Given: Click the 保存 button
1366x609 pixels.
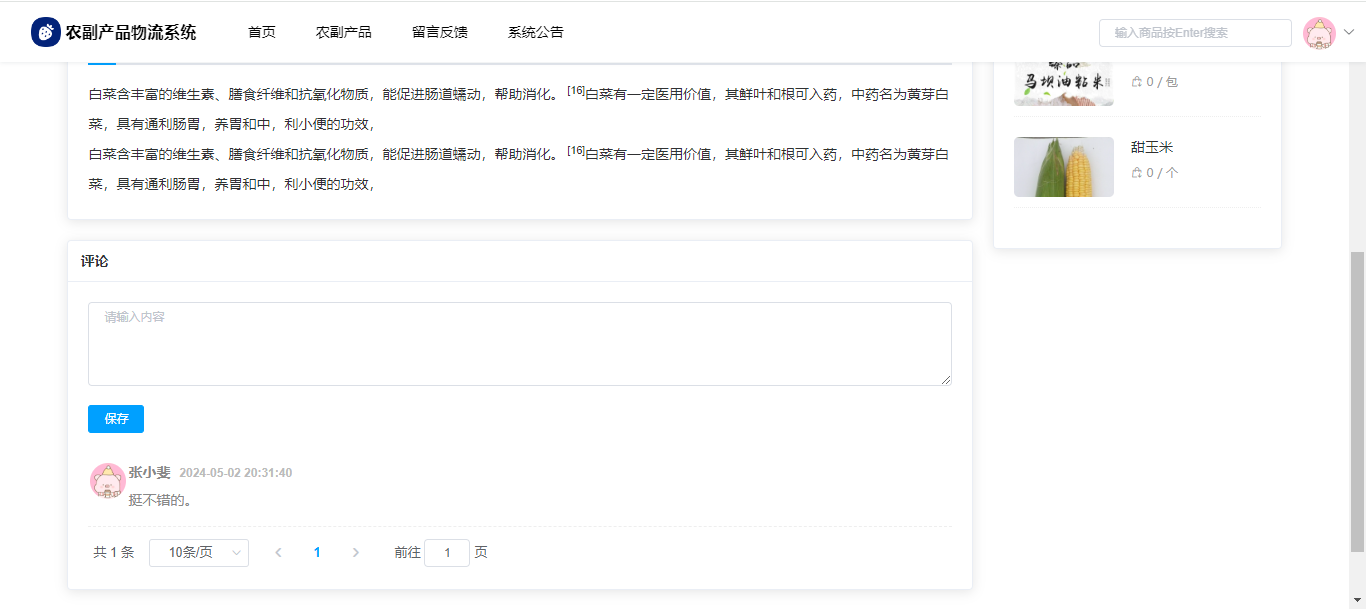Looking at the screenshot, I should click(x=116, y=419).
